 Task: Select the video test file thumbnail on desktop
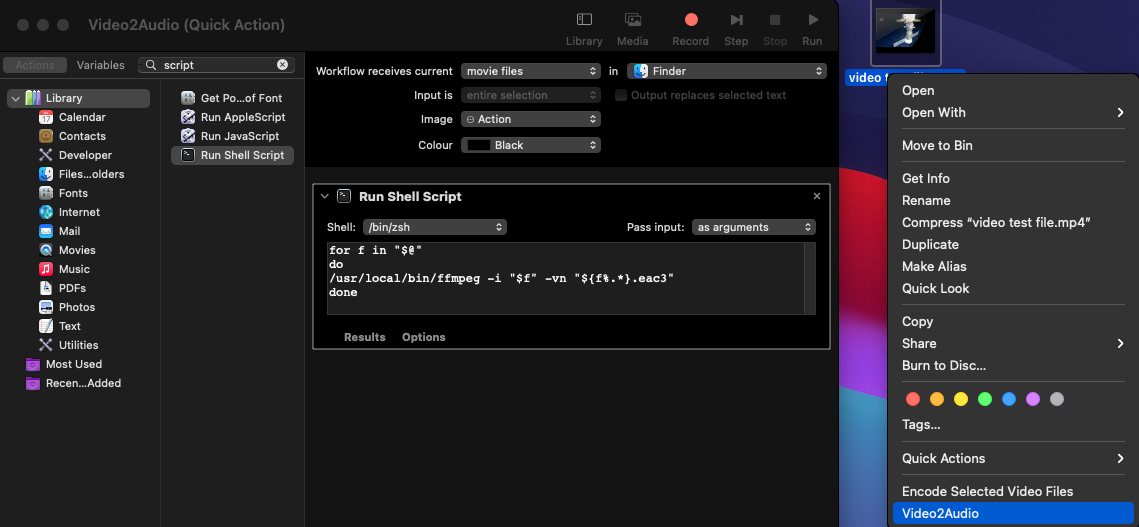point(904,31)
